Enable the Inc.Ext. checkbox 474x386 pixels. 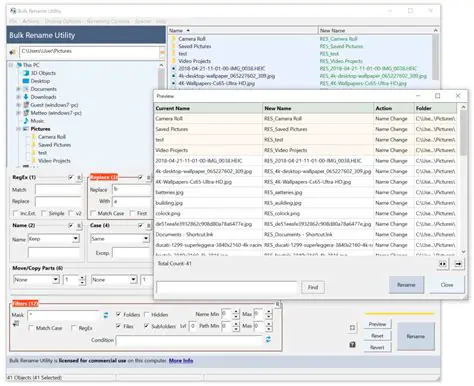pyautogui.click(x=15, y=213)
